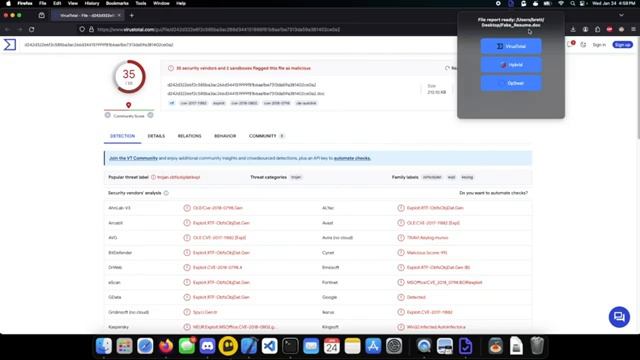The width and height of the screenshot is (640, 360).
Task: Go back to the previous page
Action: [x=7, y=29]
